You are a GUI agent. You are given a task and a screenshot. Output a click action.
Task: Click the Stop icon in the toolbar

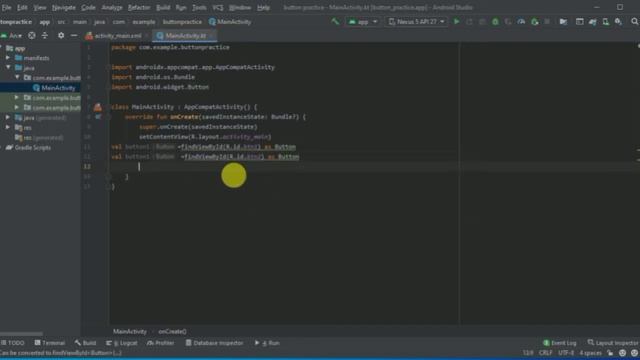click(x=547, y=22)
